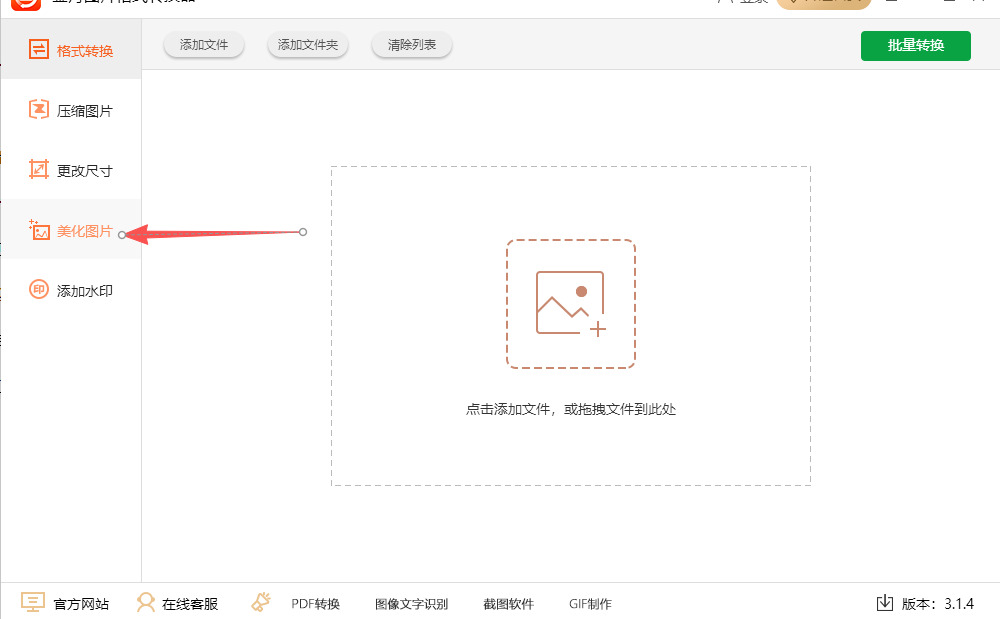The width and height of the screenshot is (1000, 619).
Task: Click the 版本: 3.1.4 text
Action: (938, 603)
